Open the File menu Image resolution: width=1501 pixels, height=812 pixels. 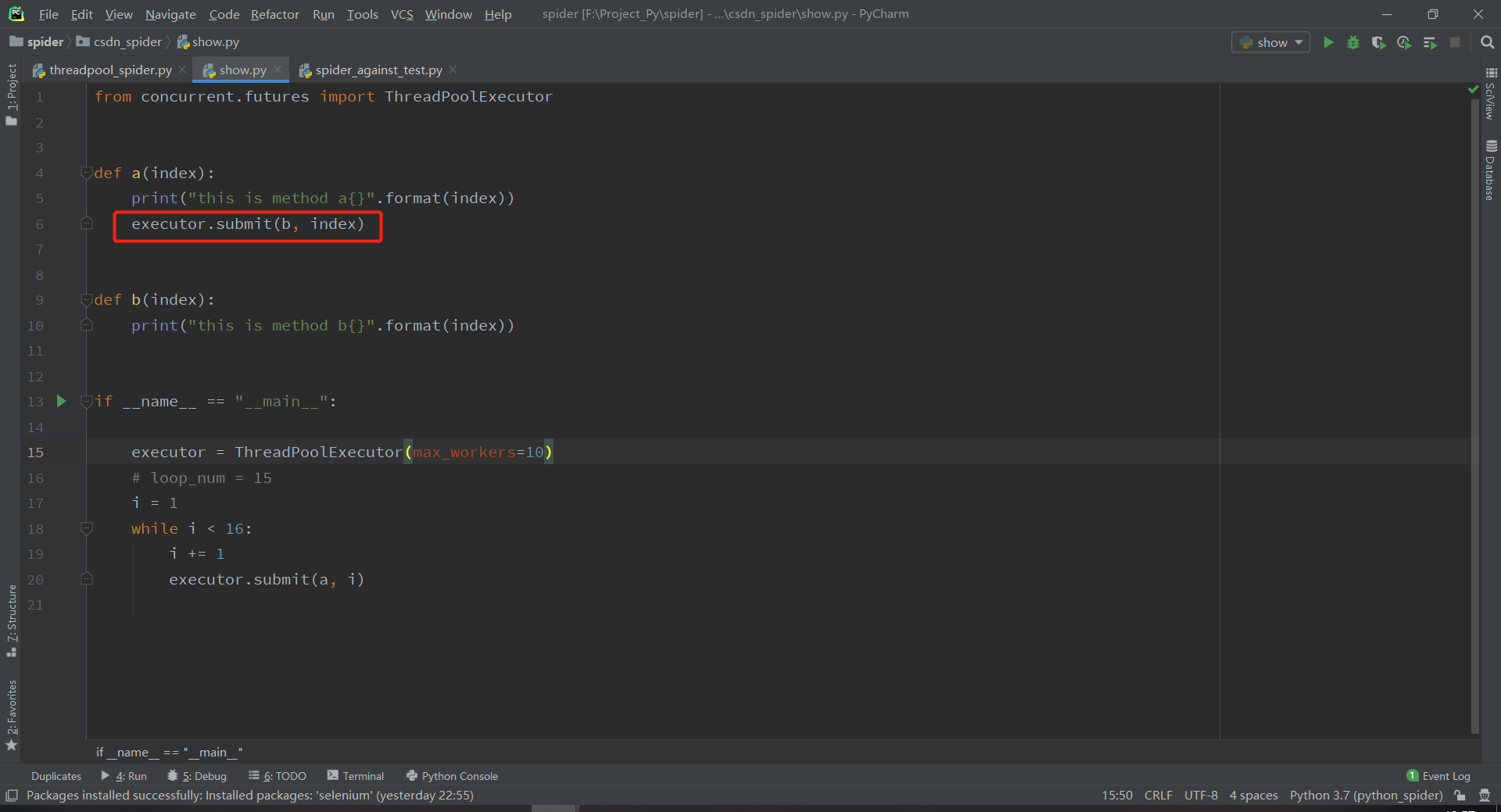pyautogui.click(x=48, y=14)
